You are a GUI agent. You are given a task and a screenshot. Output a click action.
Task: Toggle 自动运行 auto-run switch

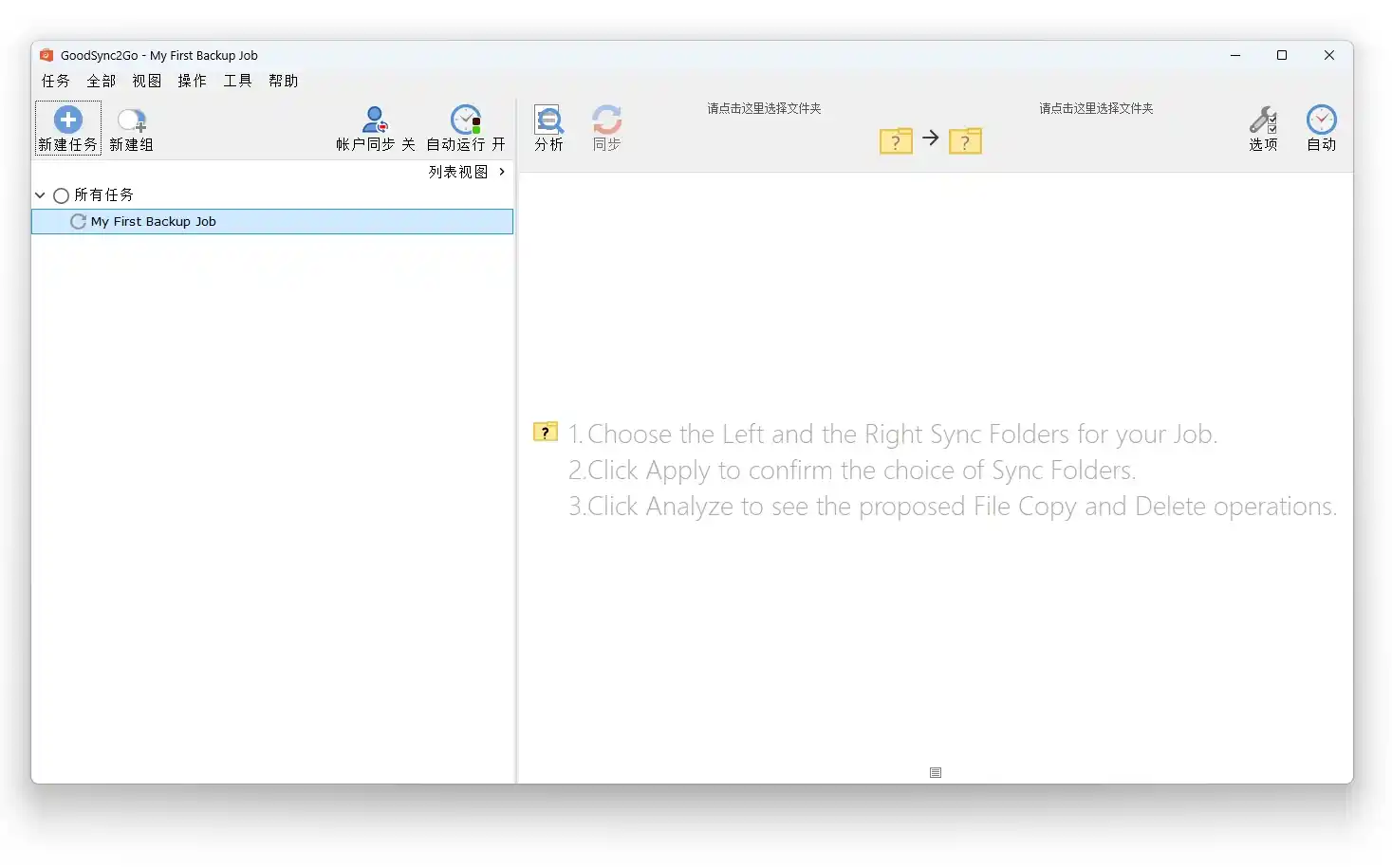click(x=466, y=128)
